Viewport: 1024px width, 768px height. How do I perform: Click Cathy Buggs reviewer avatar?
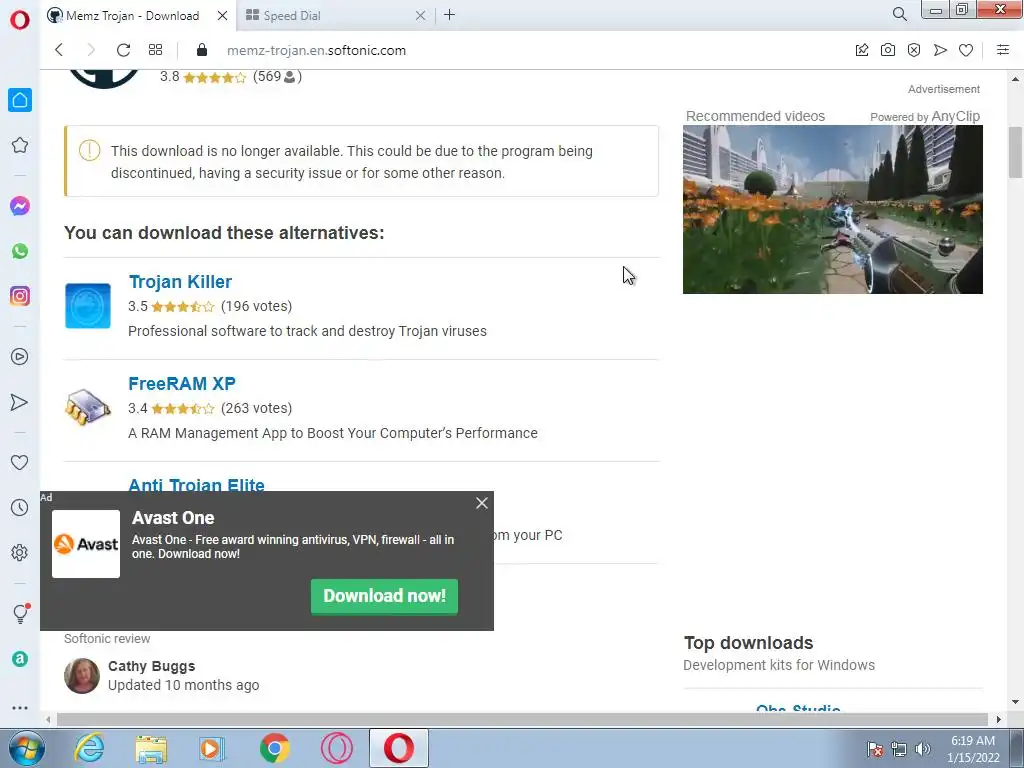pos(82,675)
